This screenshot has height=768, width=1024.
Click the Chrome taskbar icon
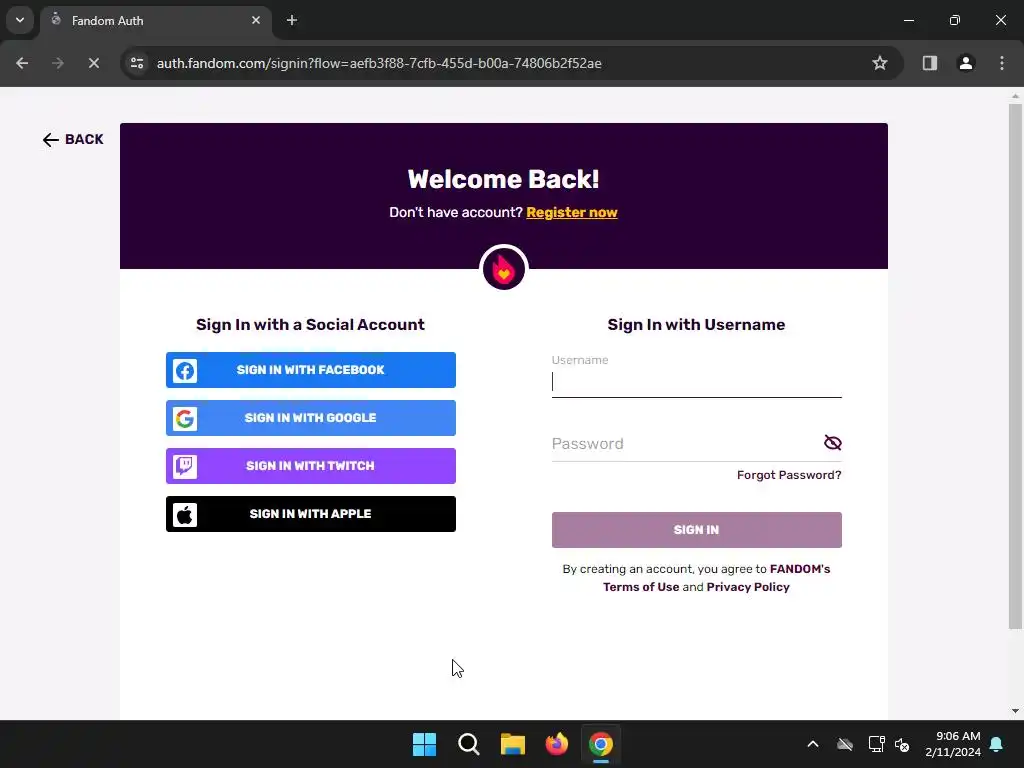[601, 744]
